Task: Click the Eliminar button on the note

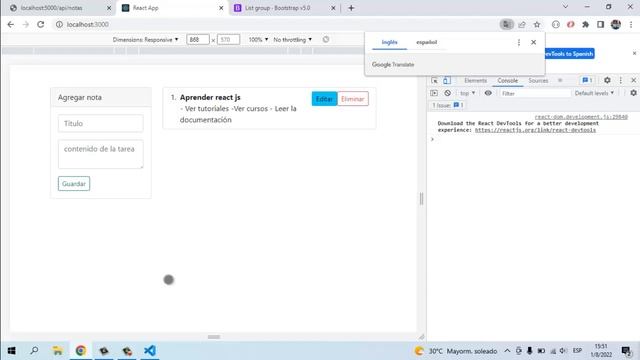Action: click(353, 99)
